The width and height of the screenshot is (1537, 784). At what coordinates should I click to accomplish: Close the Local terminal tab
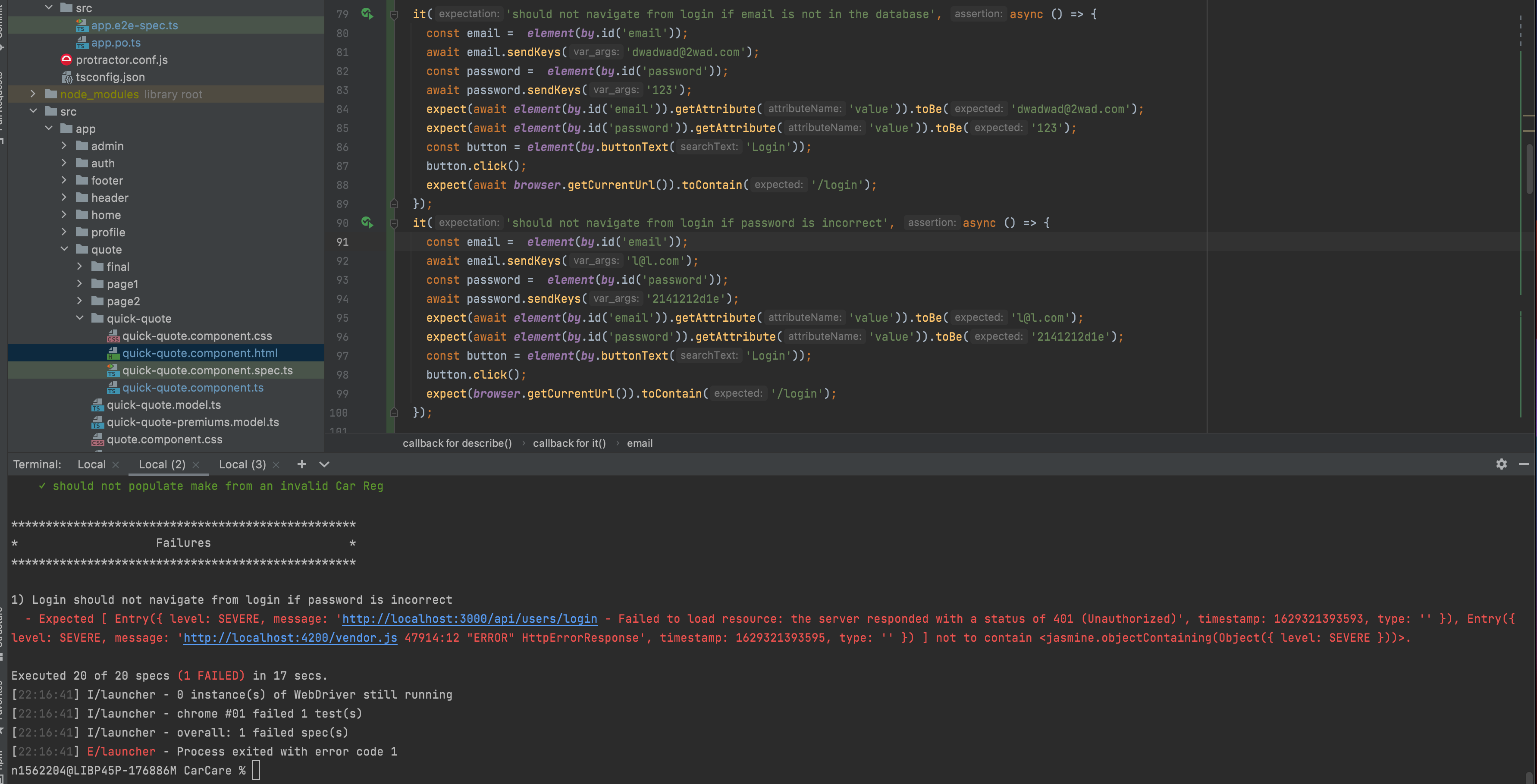(116, 465)
